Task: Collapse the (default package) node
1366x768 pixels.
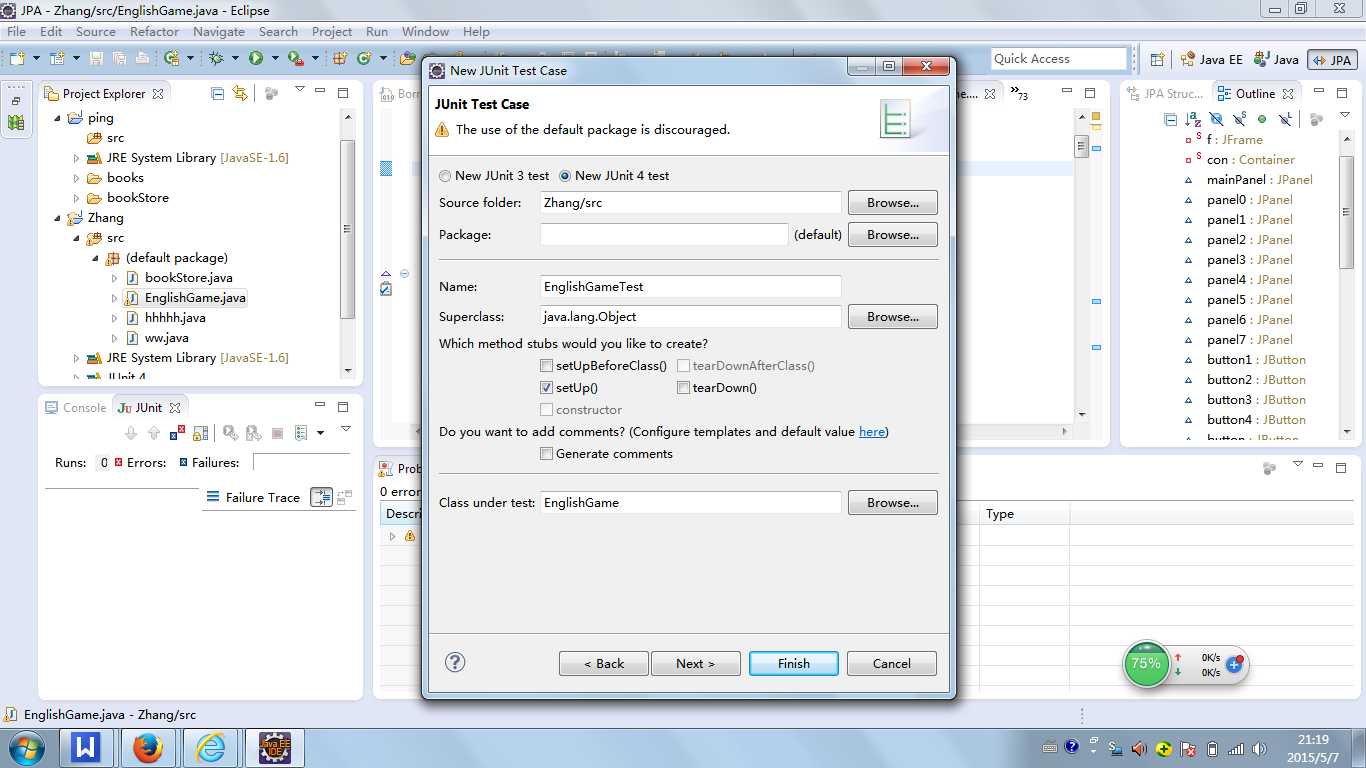Action: (95, 258)
